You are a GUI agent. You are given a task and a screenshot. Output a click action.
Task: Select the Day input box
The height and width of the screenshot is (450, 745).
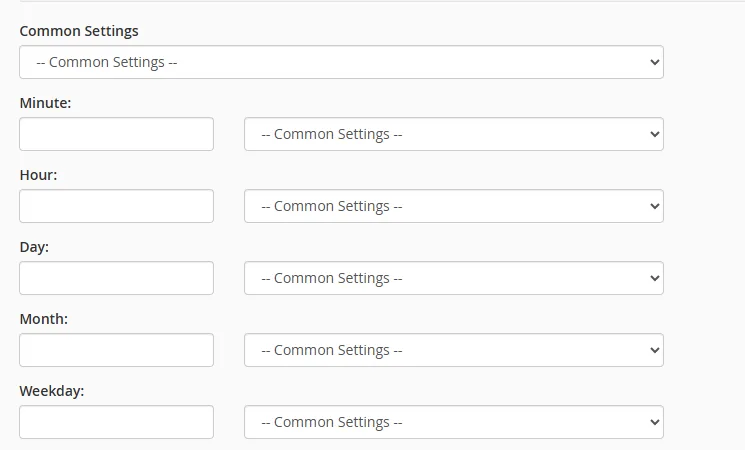(x=116, y=278)
